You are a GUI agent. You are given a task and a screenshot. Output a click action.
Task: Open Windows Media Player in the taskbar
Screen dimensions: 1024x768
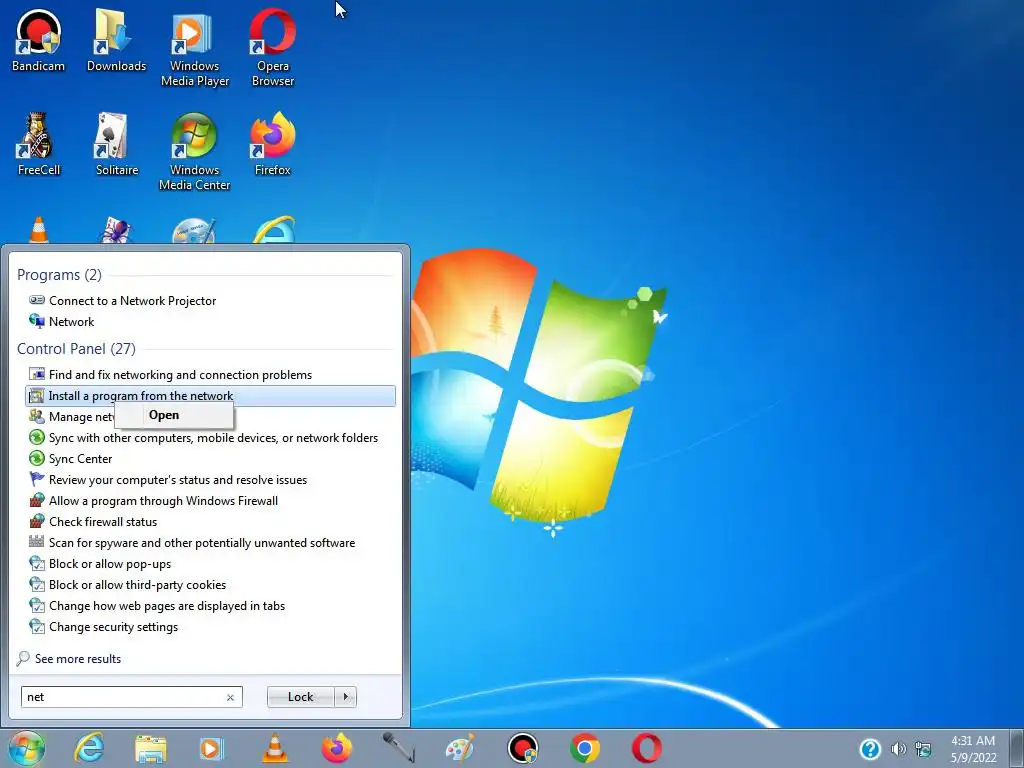point(212,748)
